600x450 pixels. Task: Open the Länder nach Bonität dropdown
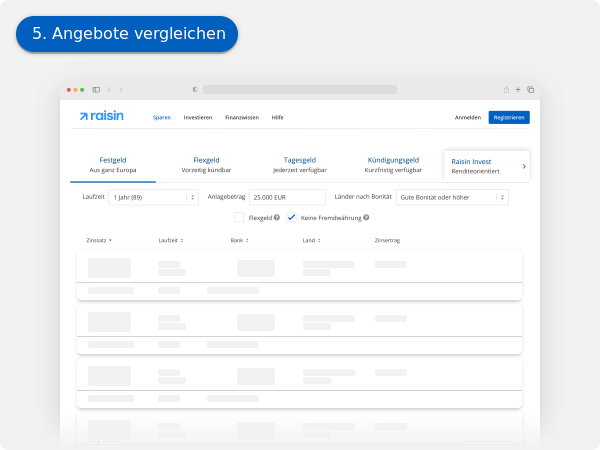(452, 197)
